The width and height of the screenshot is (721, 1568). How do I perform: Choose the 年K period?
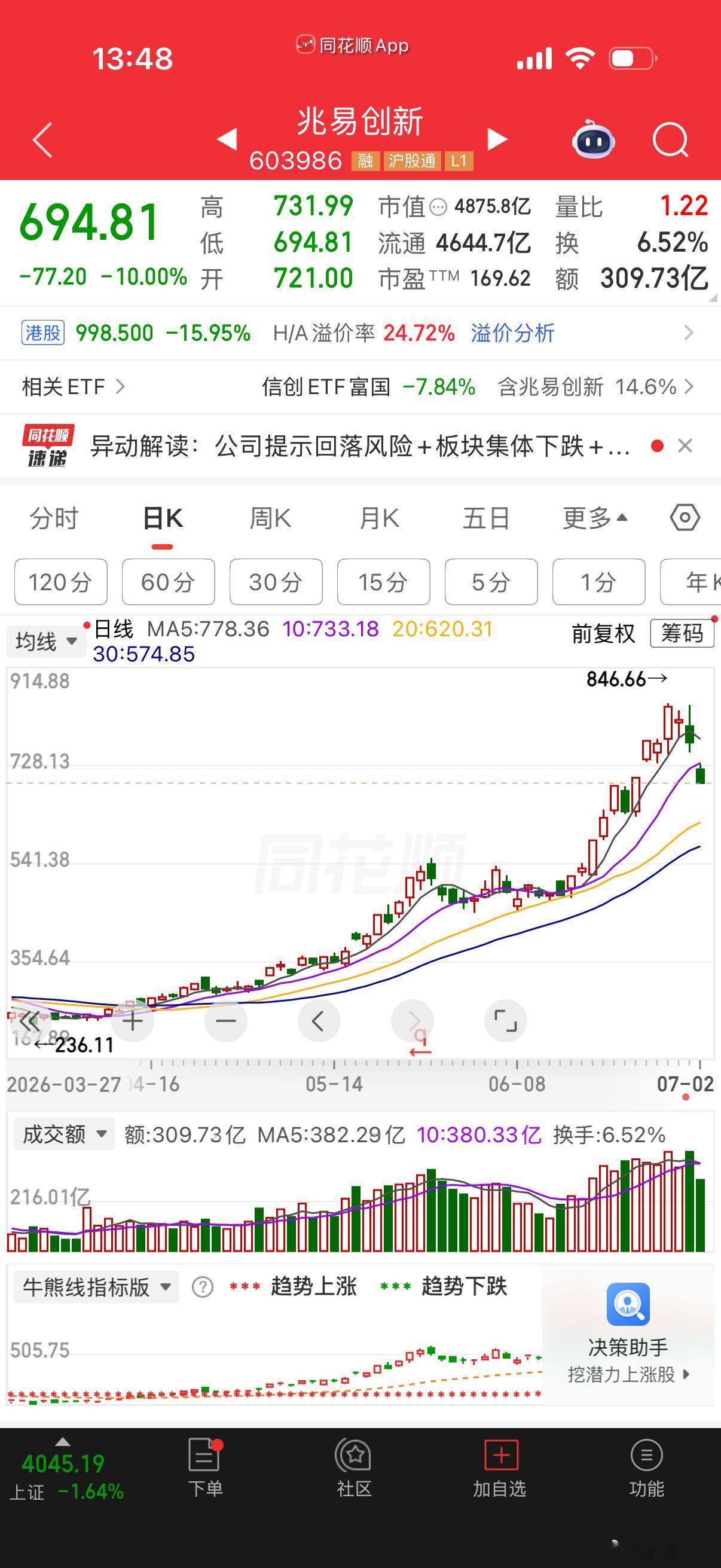point(691,582)
